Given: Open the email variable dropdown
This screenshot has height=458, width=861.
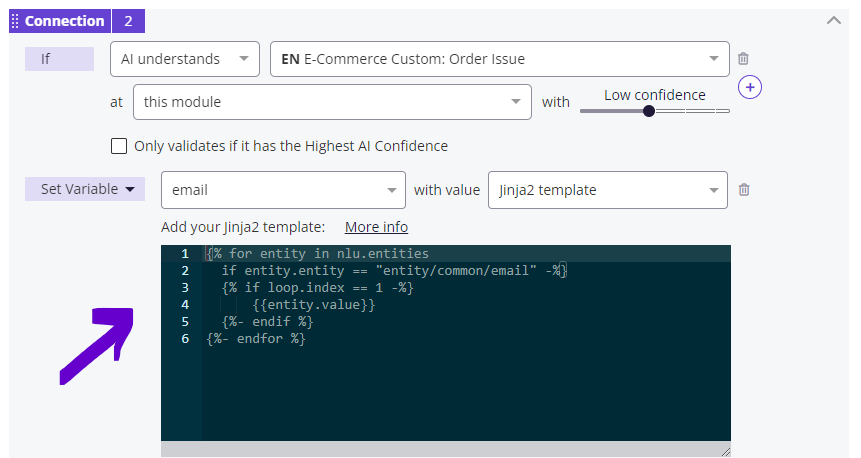Looking at the screenshot, I should coord(283,190).
